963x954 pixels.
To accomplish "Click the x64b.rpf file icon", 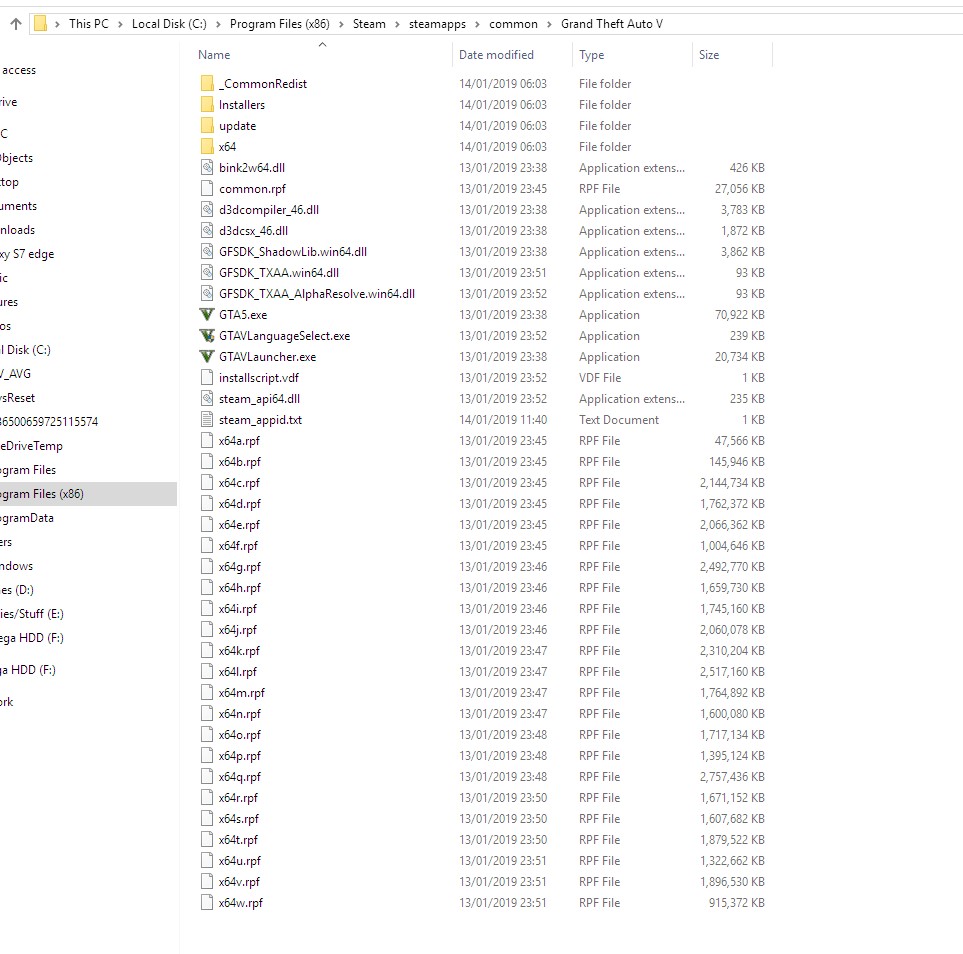I will (x=208, y=461).
